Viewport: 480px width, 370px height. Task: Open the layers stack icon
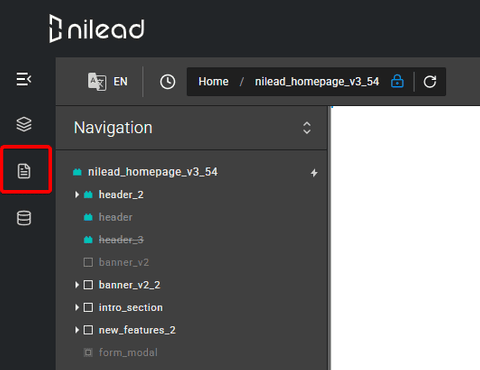pos(24,124)
